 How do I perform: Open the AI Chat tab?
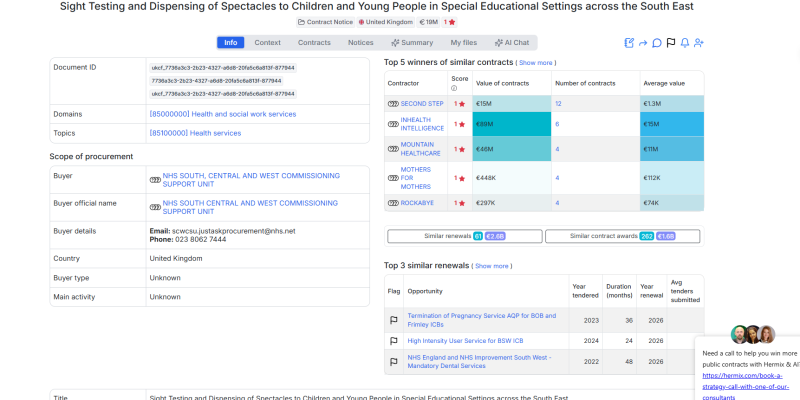[x=512, y=43]
